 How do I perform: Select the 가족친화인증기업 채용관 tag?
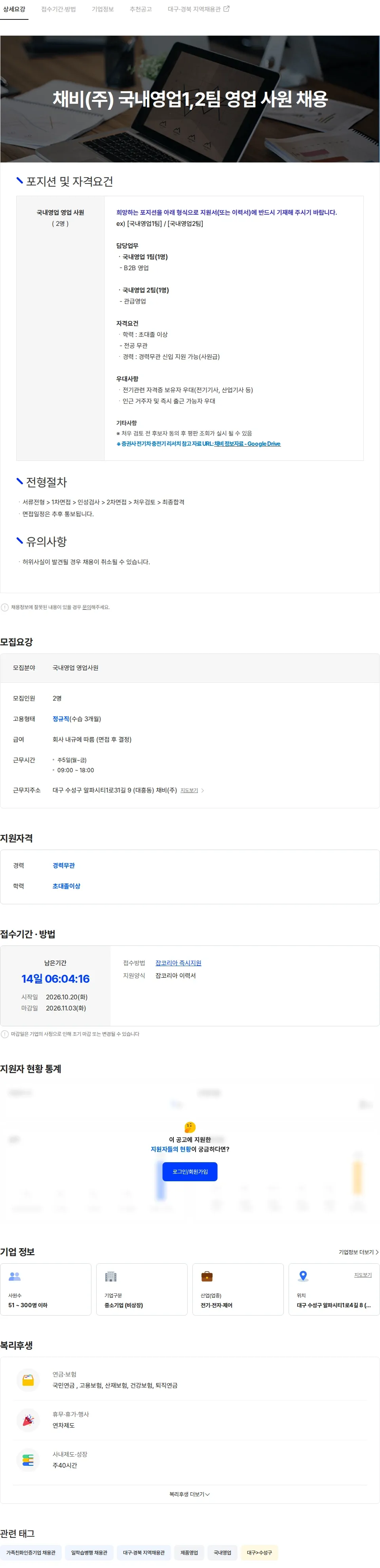(30, 1553)
